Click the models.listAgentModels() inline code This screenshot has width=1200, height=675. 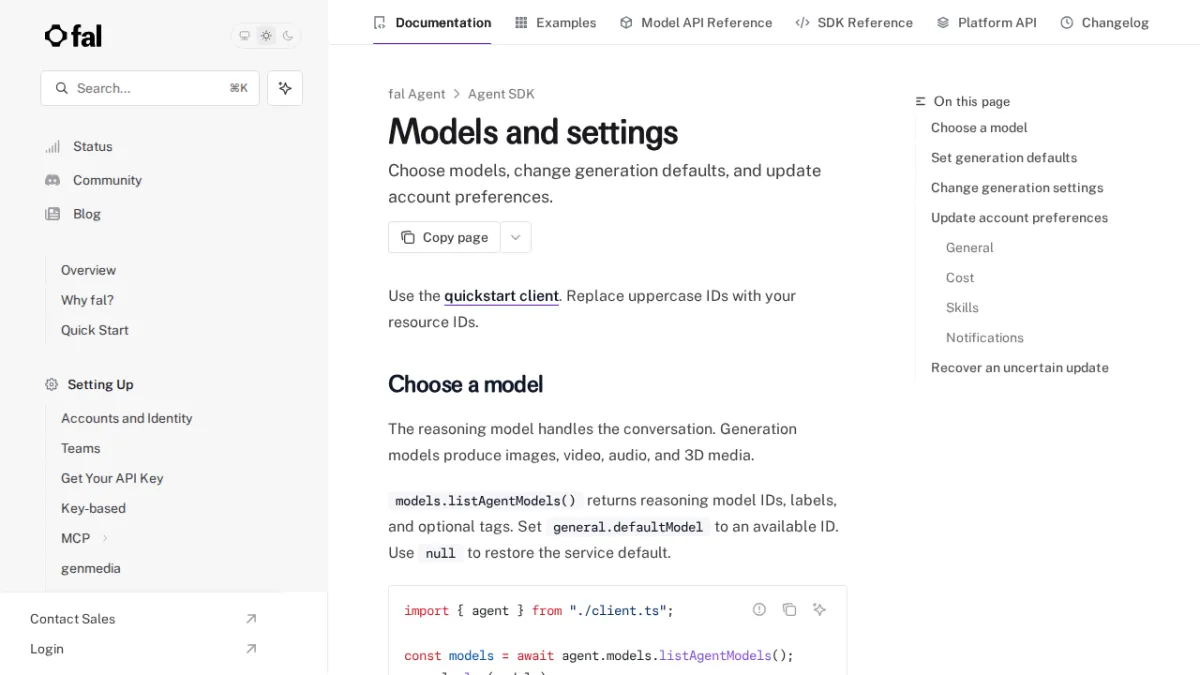(x=486, y=501)
